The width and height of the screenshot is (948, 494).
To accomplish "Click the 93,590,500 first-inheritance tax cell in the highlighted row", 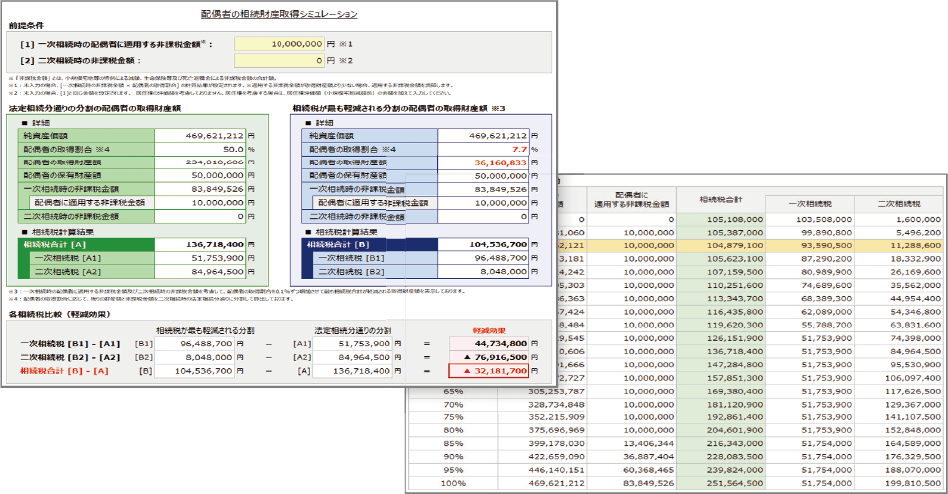I will click(x=810, y=245).
